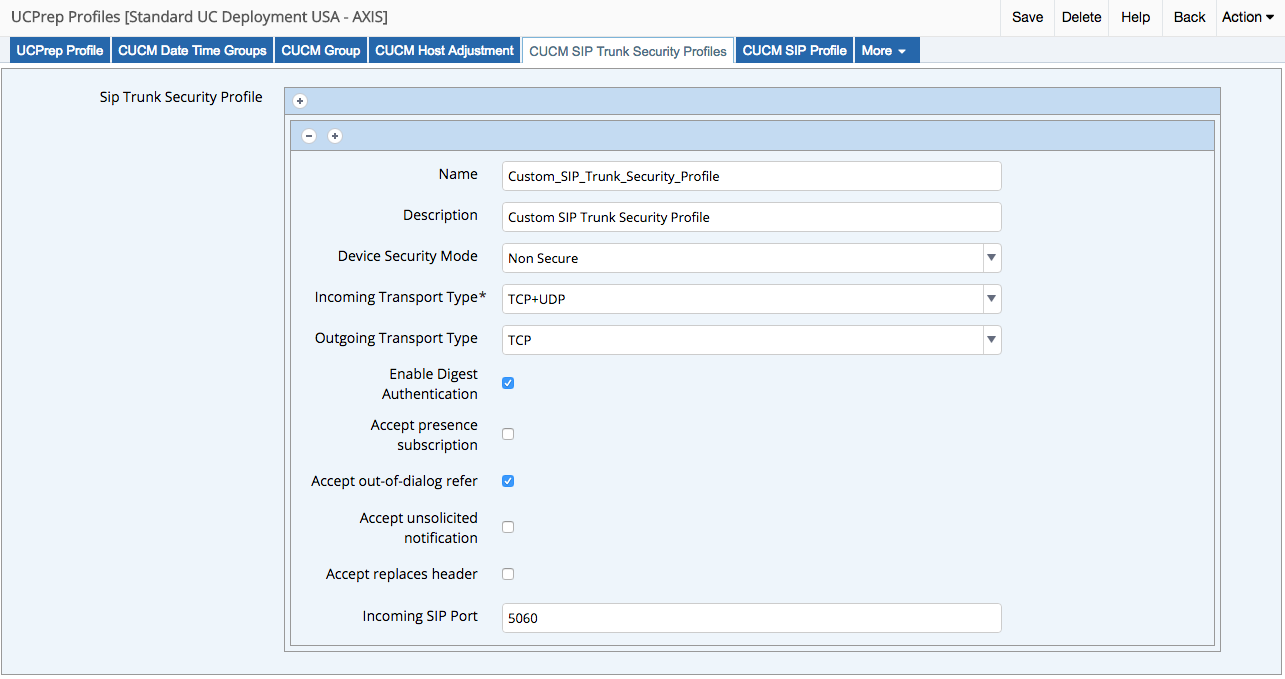Open the Device Security Mode dropdown
This screenshot has height=679, width=1285.
pos(751,258)
